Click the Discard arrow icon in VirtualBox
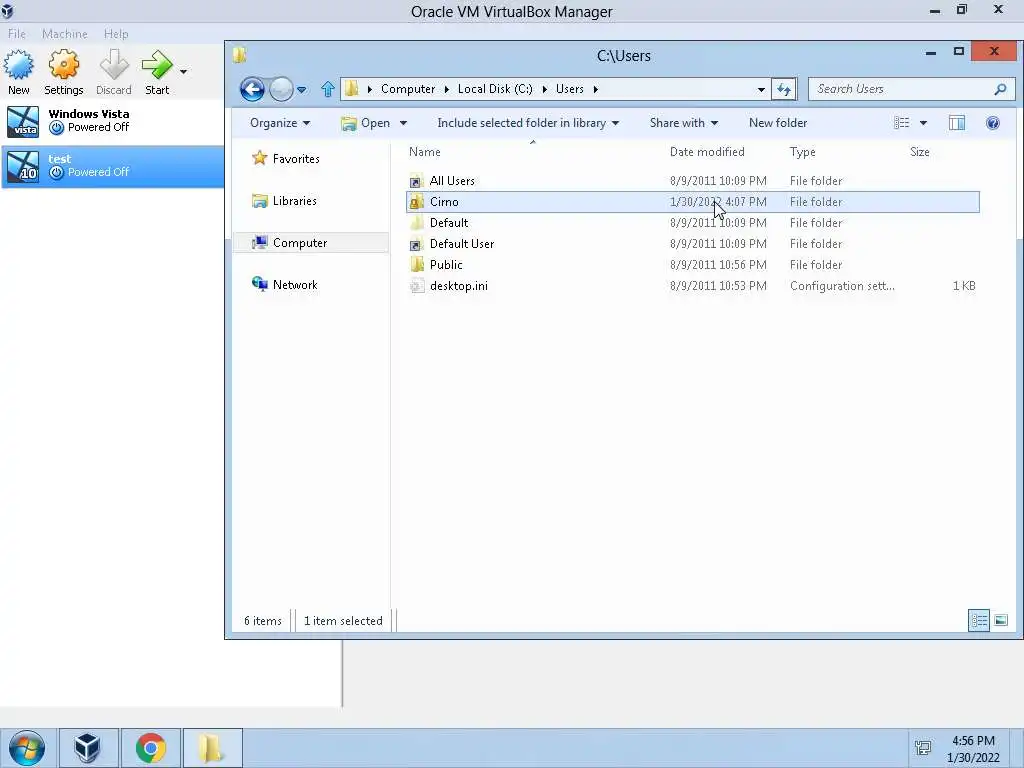This screenshot has width=1024, height=768. 114,65
